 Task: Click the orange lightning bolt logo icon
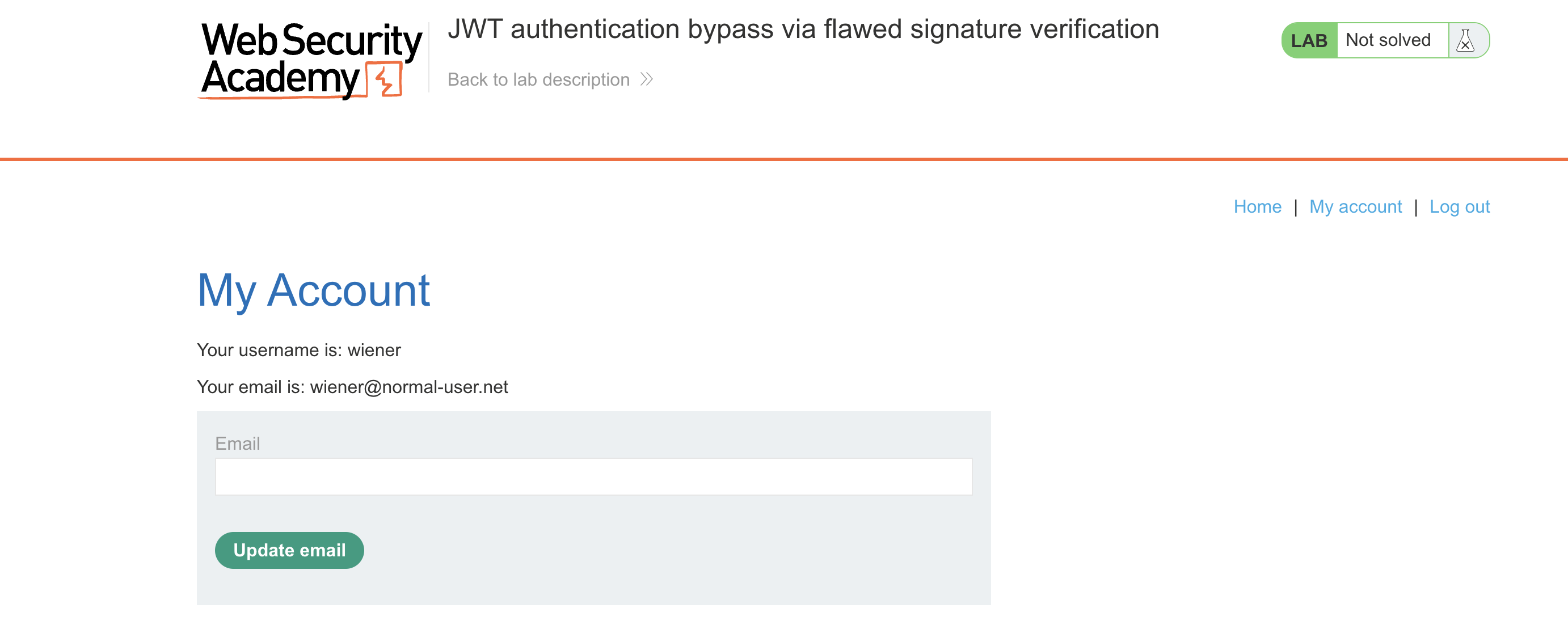pyautogui.click(x=385, y=80)
